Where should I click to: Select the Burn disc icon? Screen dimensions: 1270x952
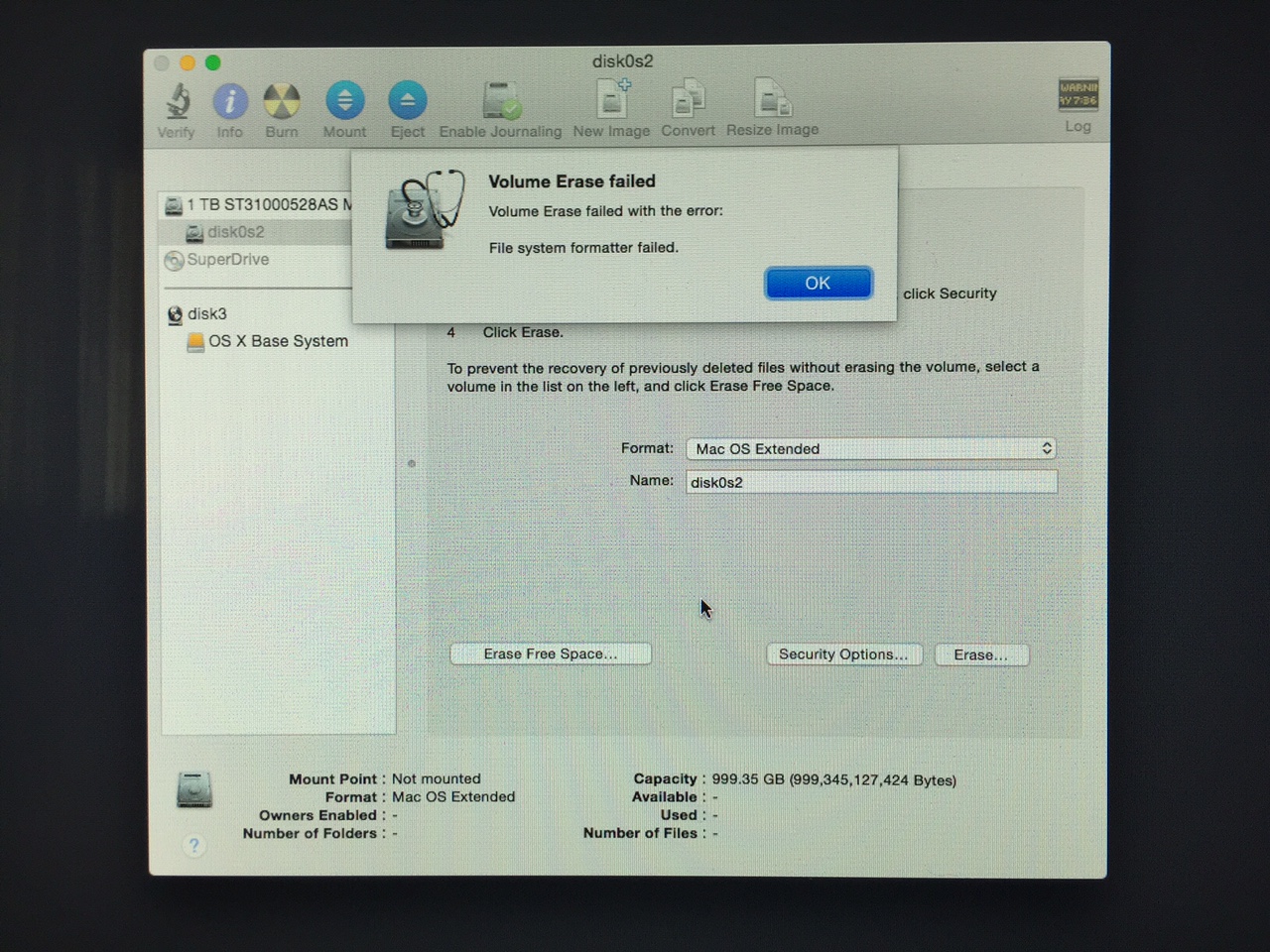(282, 101)
